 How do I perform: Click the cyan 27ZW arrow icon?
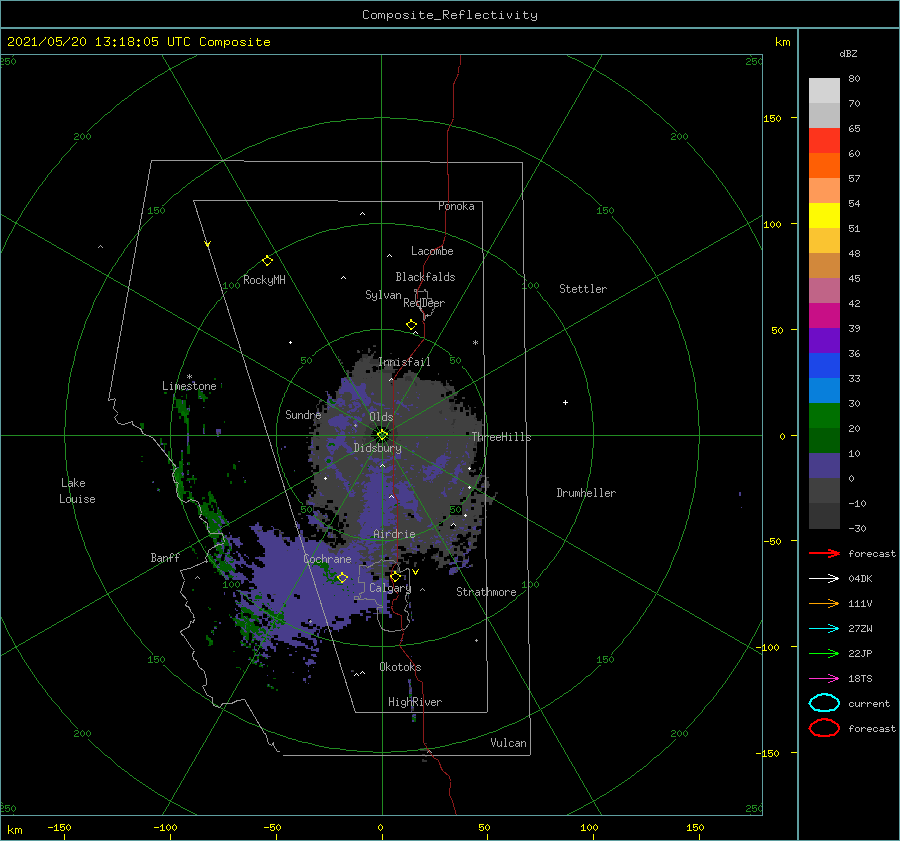click(824, 629)
